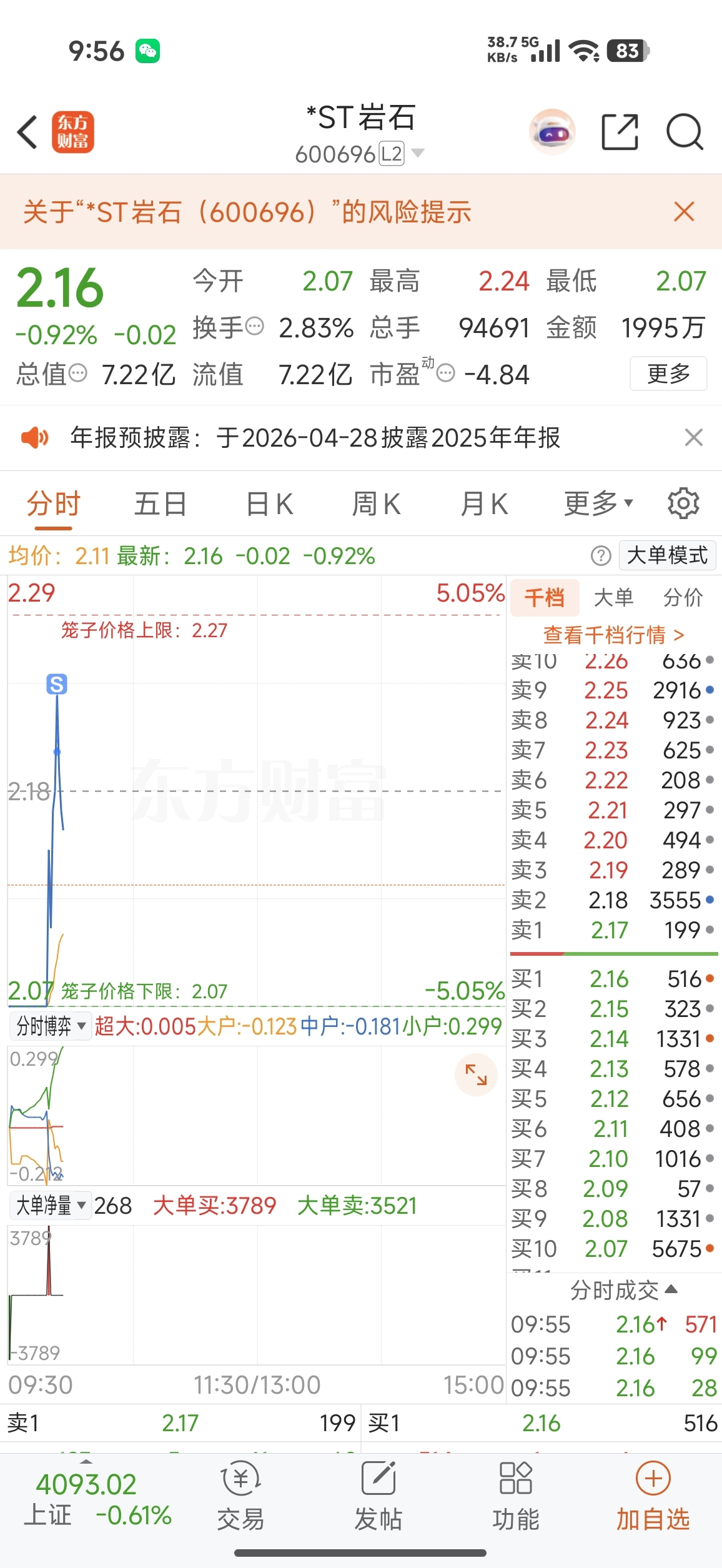
Task: Expand the 分时博弈 chart fullscreen icon
Action: coord(476,1074)
